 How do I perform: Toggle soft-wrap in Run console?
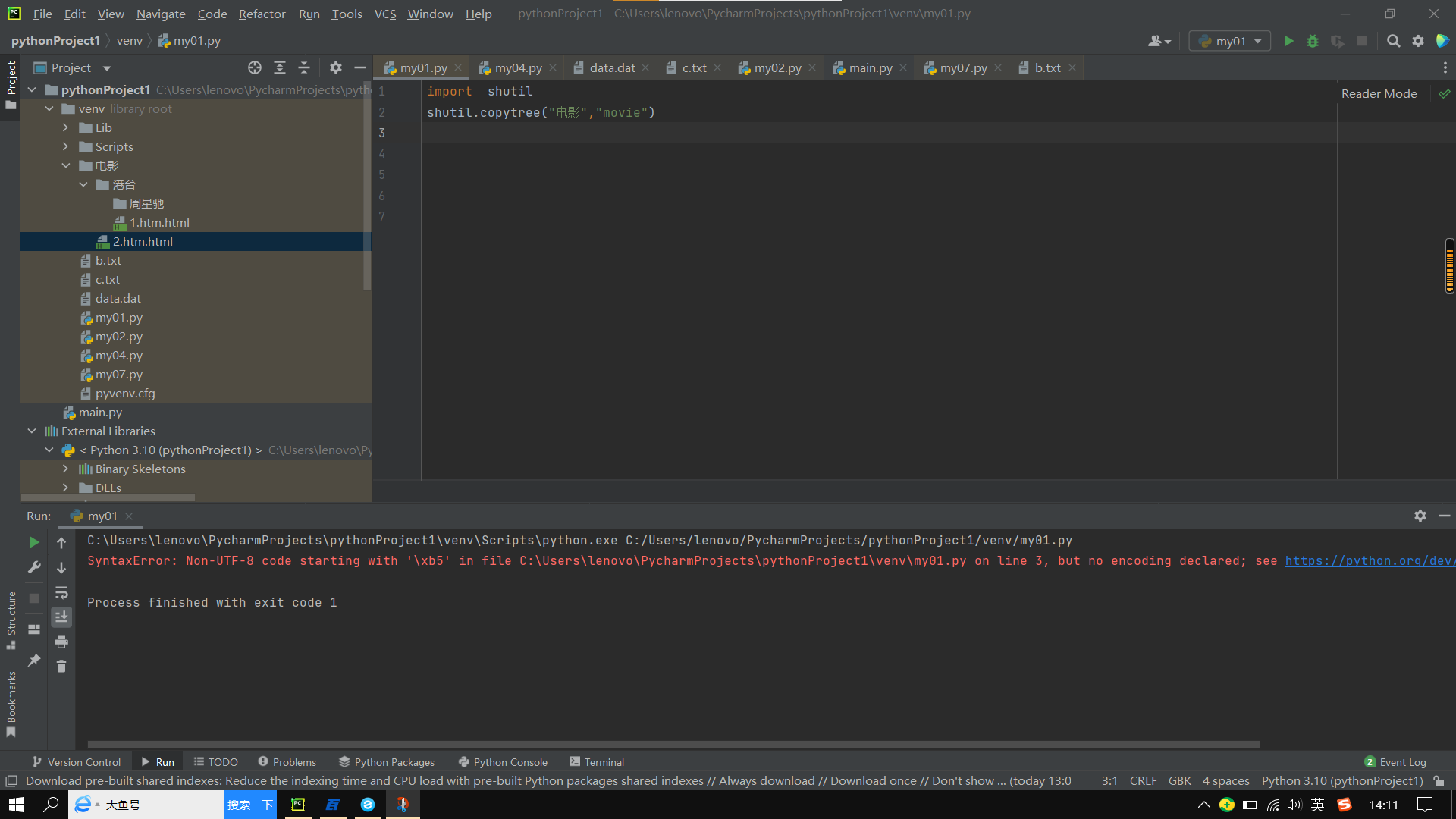(61, 592)
